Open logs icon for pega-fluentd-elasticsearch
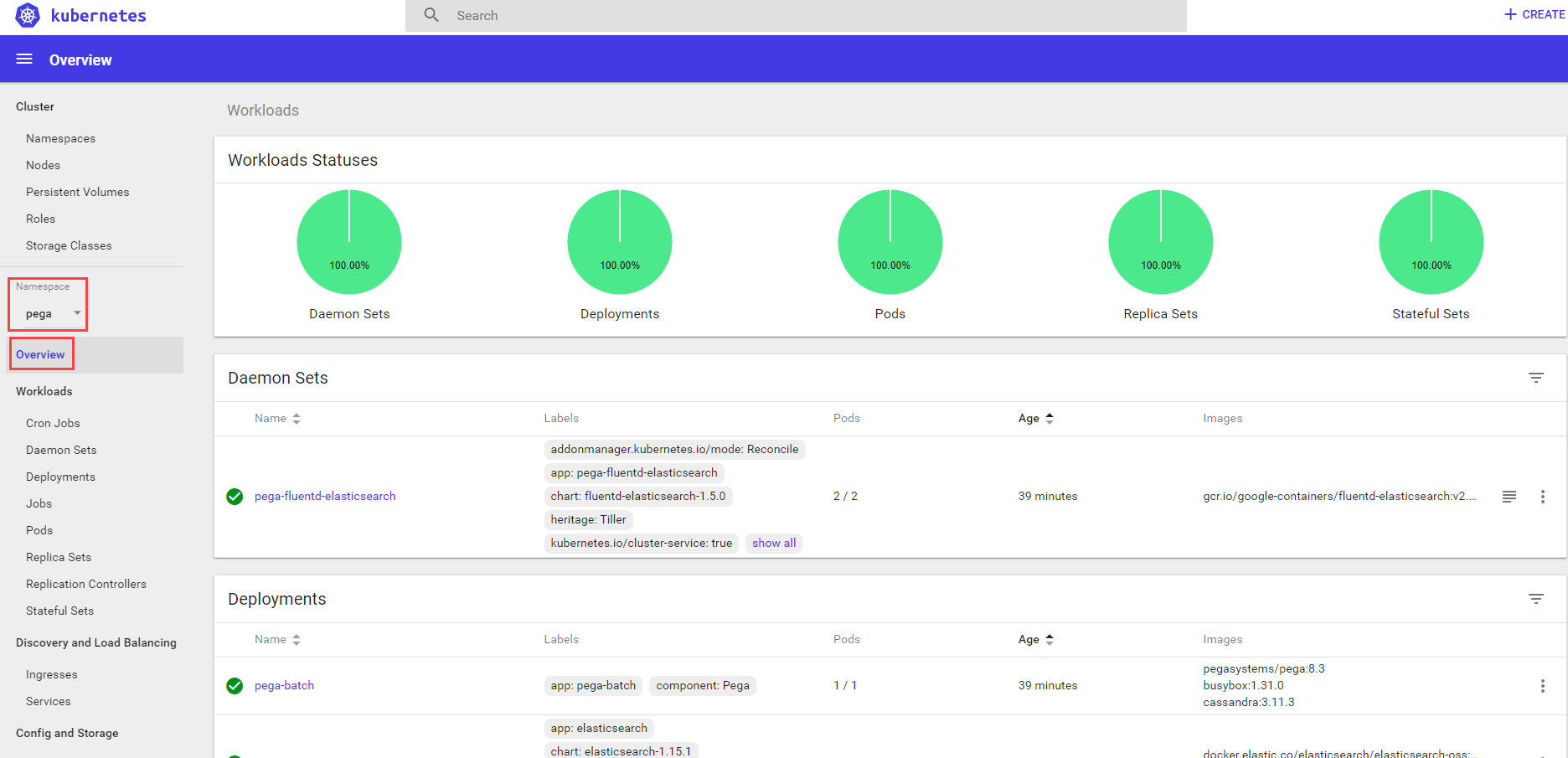Image resolution: width=1568 pixels, height=758 pixels. click(x=1509, y=497)
